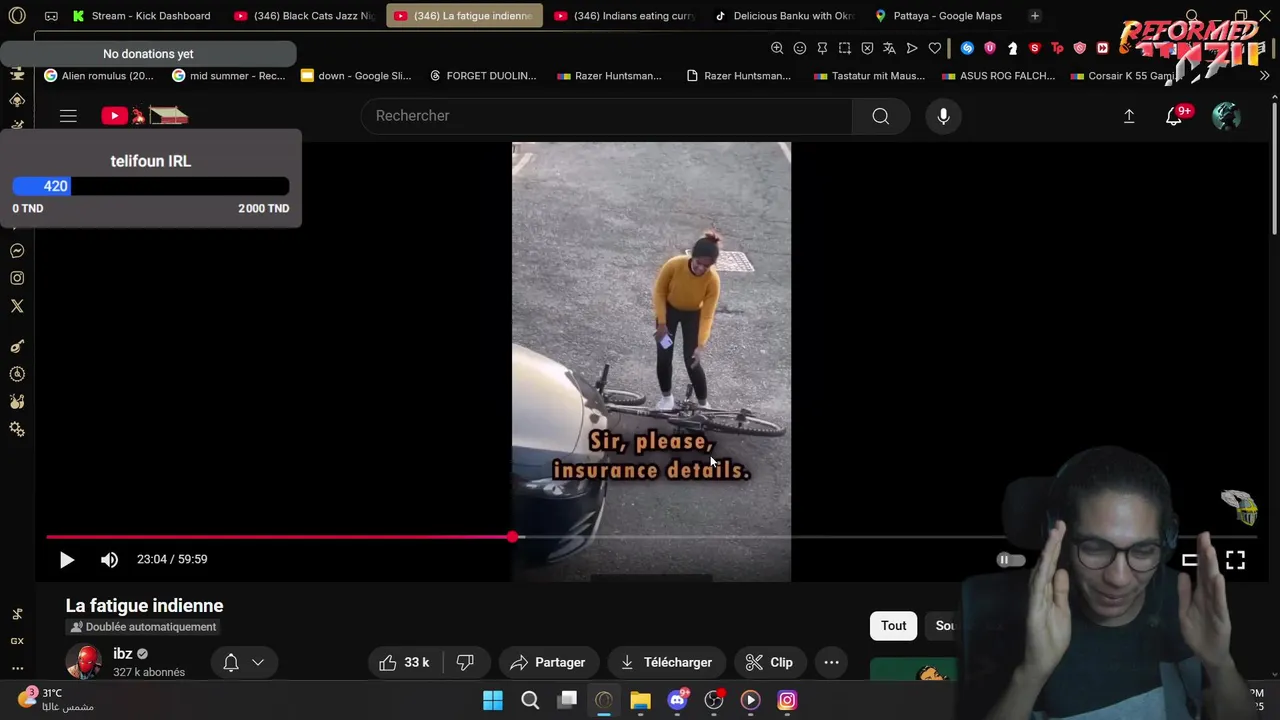
Task: Play the video
Action: [67, 560]
